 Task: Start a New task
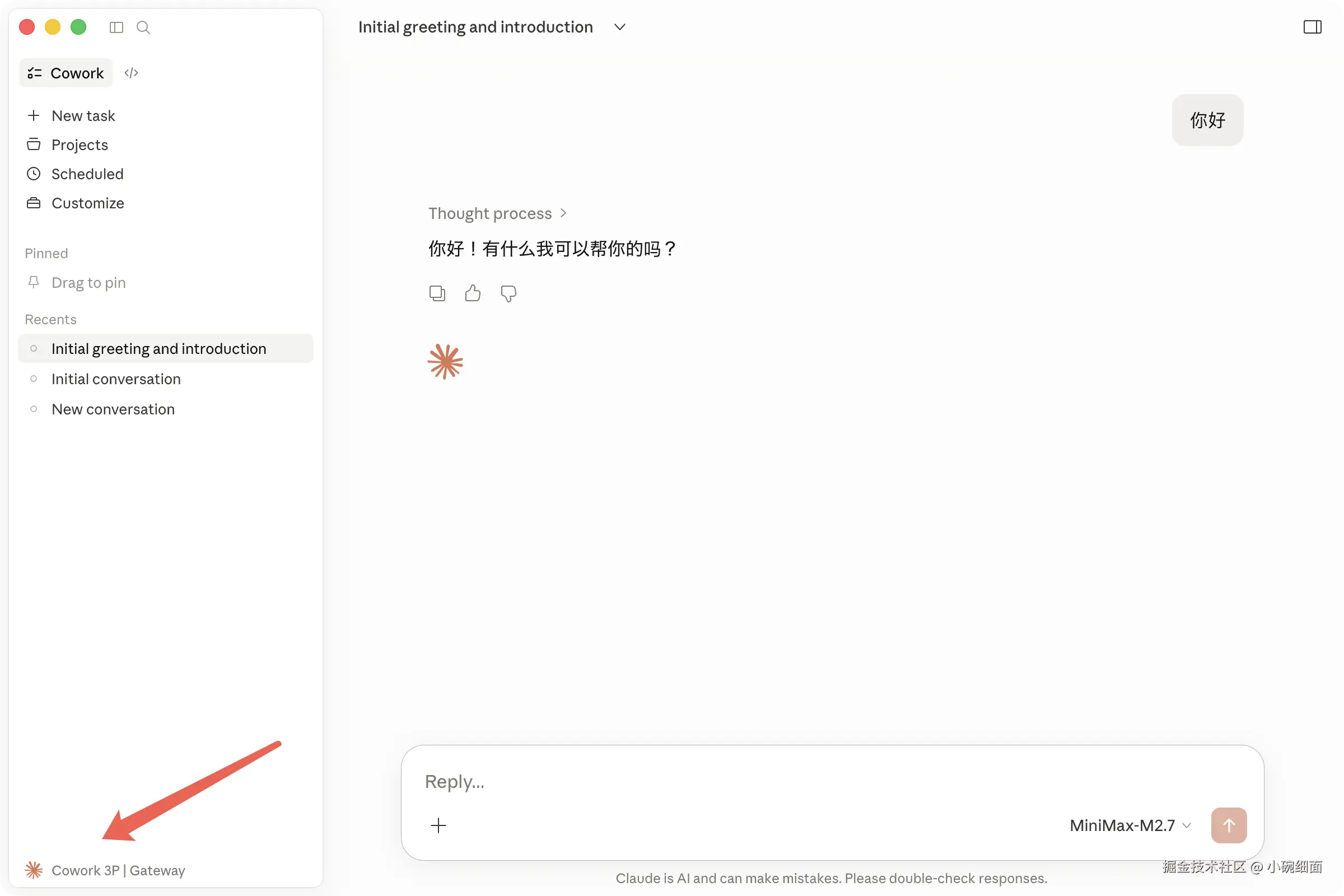(x=83, y=116)
